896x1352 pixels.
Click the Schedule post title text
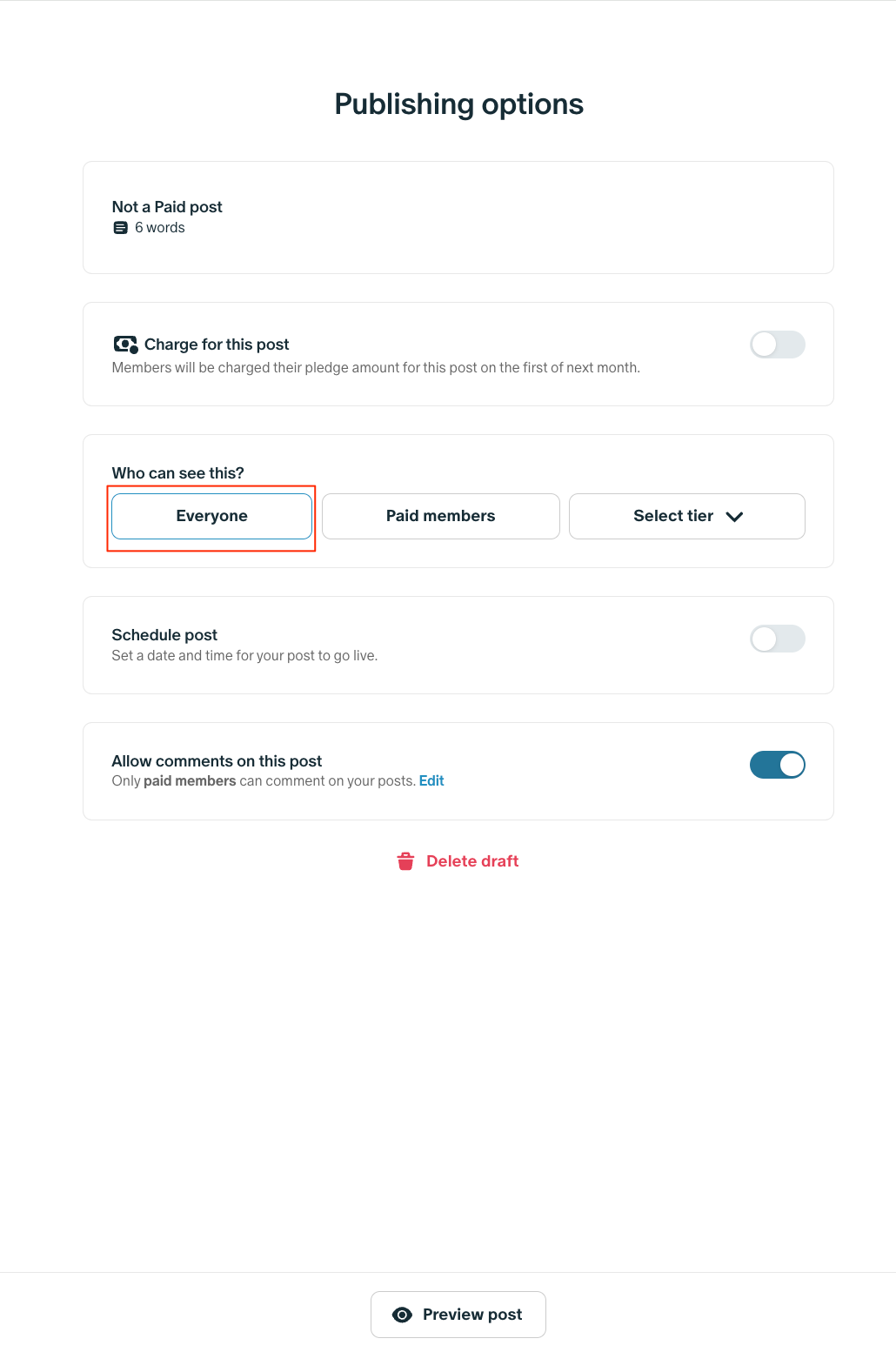click(x=164, y=635)
